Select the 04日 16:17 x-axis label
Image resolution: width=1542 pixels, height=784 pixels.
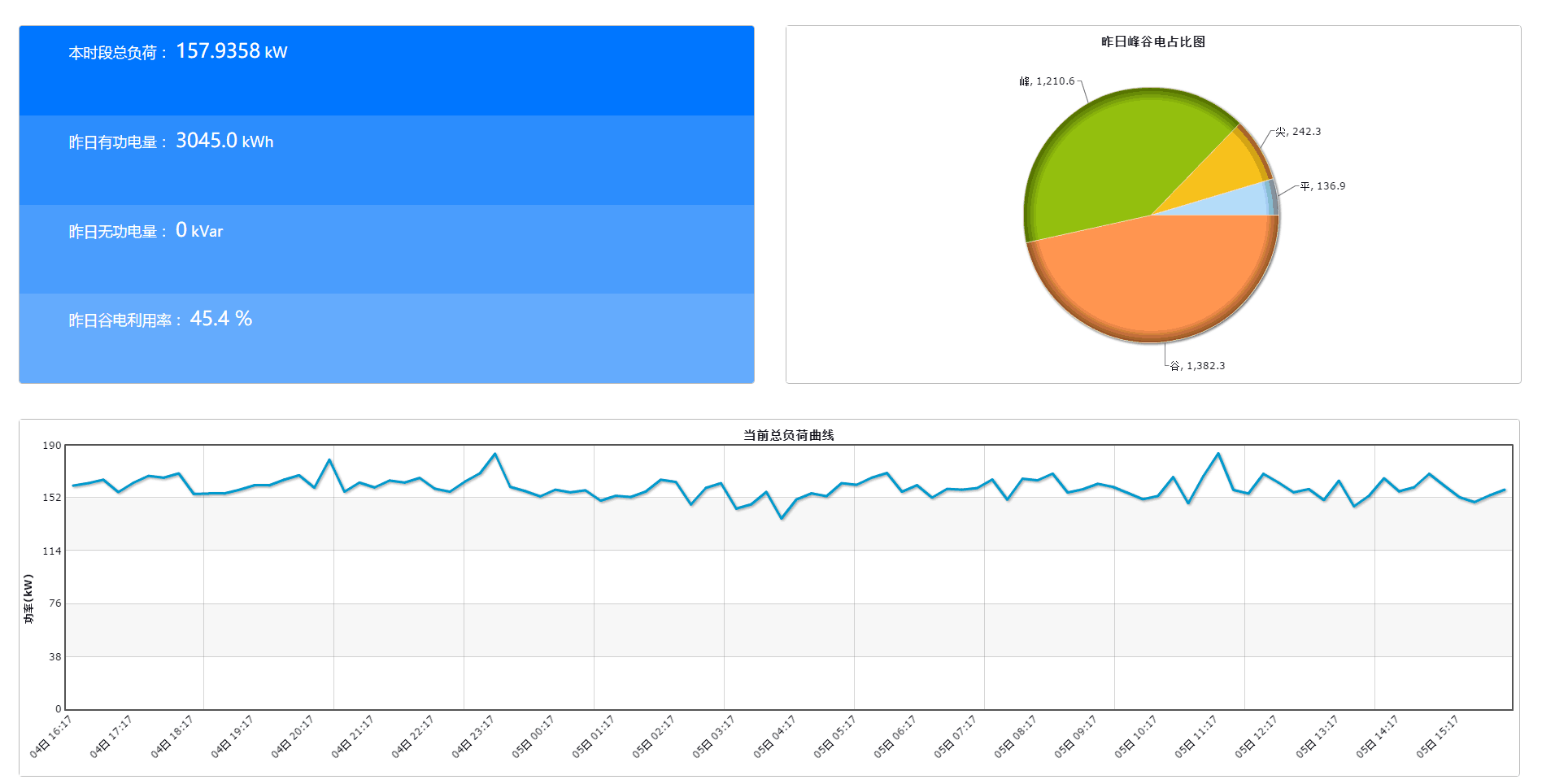click(51, 736)
